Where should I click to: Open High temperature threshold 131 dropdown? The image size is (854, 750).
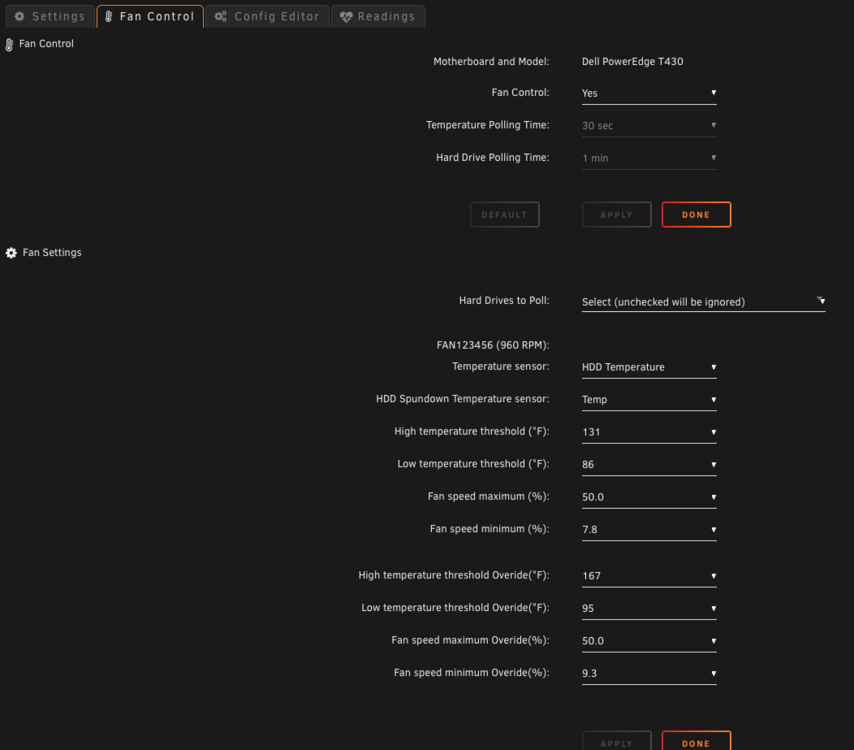(649, 432)
